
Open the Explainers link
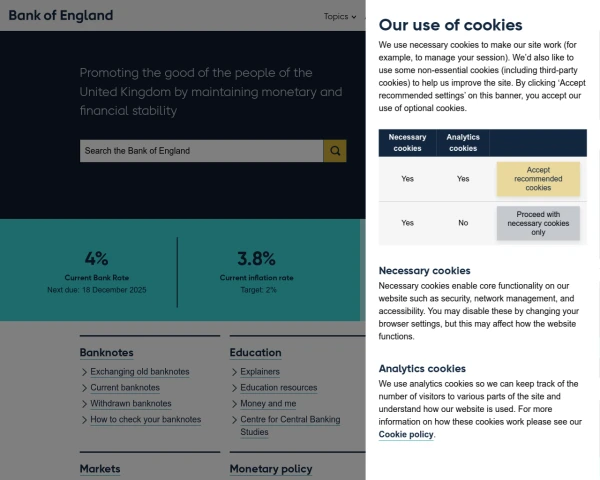tap(260, 372)
